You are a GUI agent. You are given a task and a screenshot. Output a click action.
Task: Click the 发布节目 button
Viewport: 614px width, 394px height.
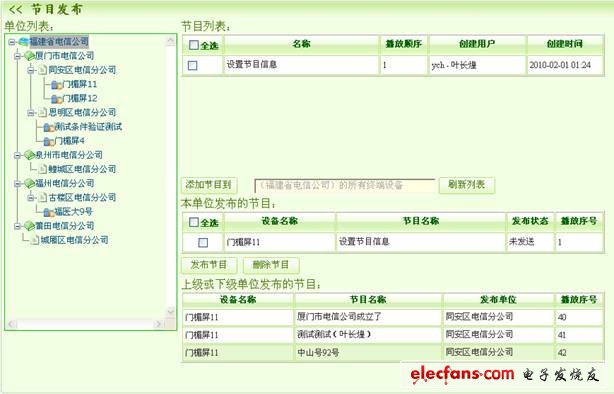pyautogui.click(x=209, y=265)
